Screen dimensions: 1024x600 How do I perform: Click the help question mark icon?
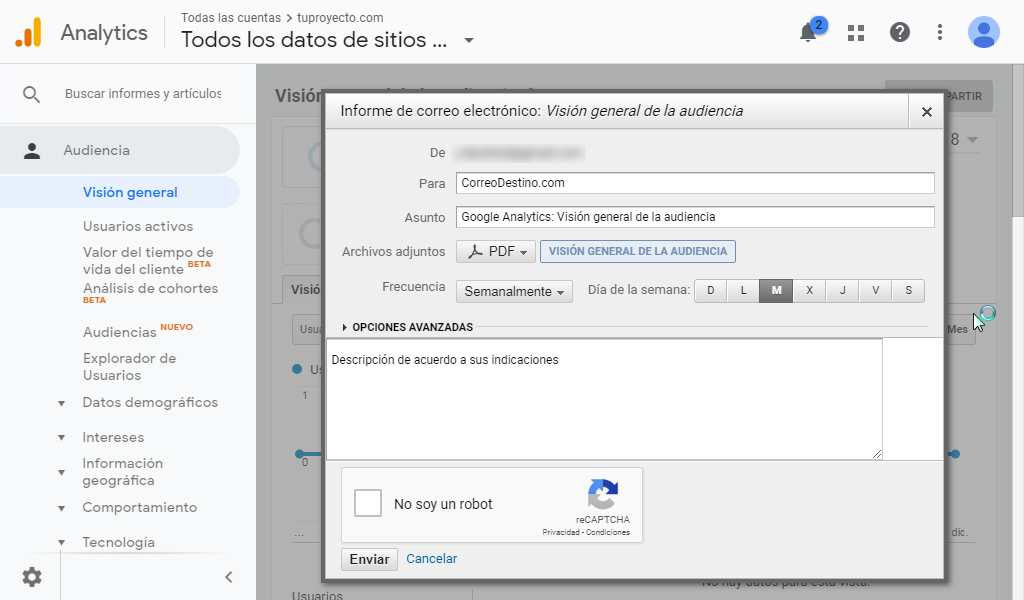click(899, 33)
